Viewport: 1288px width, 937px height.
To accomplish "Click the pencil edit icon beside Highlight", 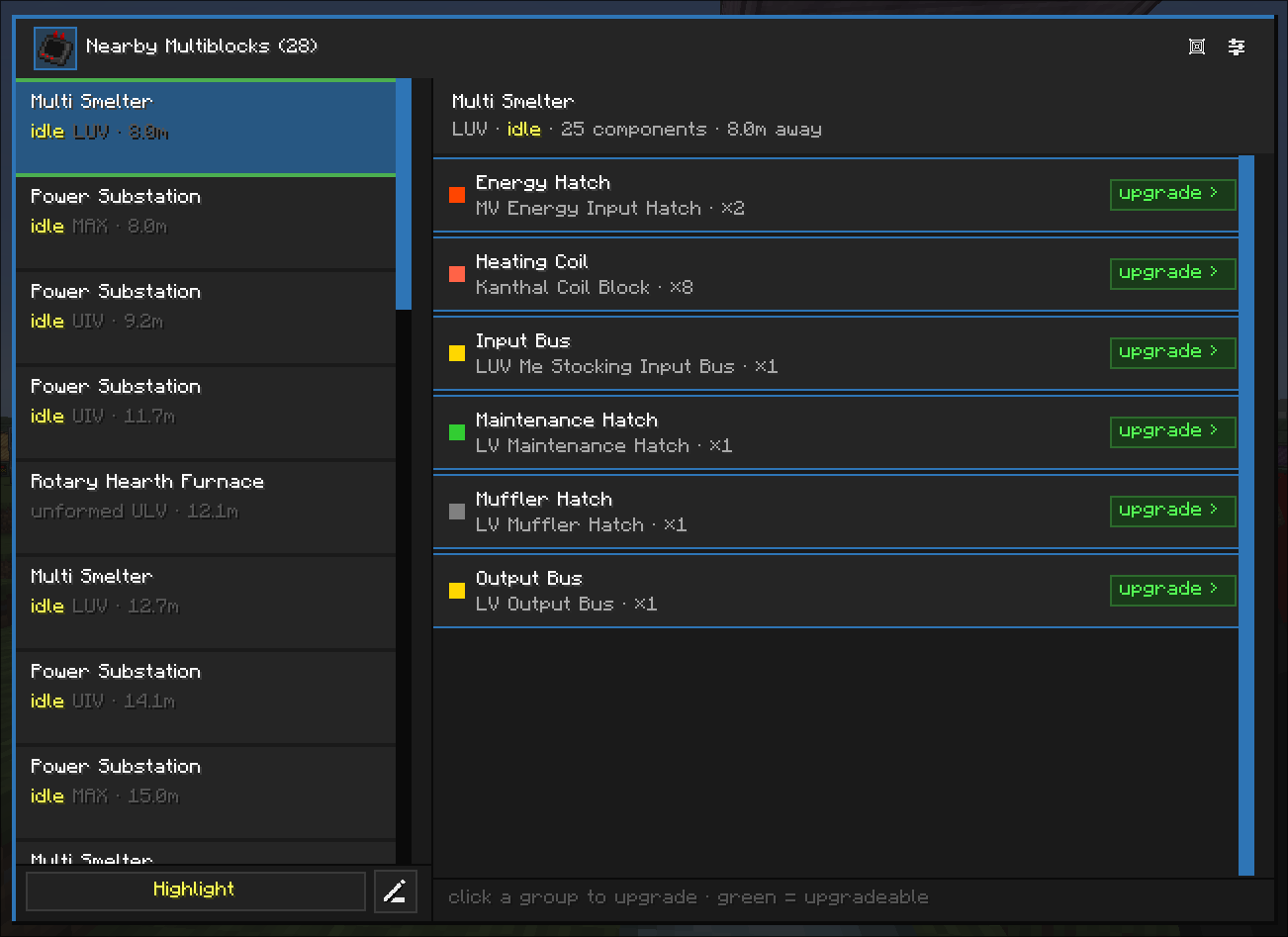I will 396,891.
